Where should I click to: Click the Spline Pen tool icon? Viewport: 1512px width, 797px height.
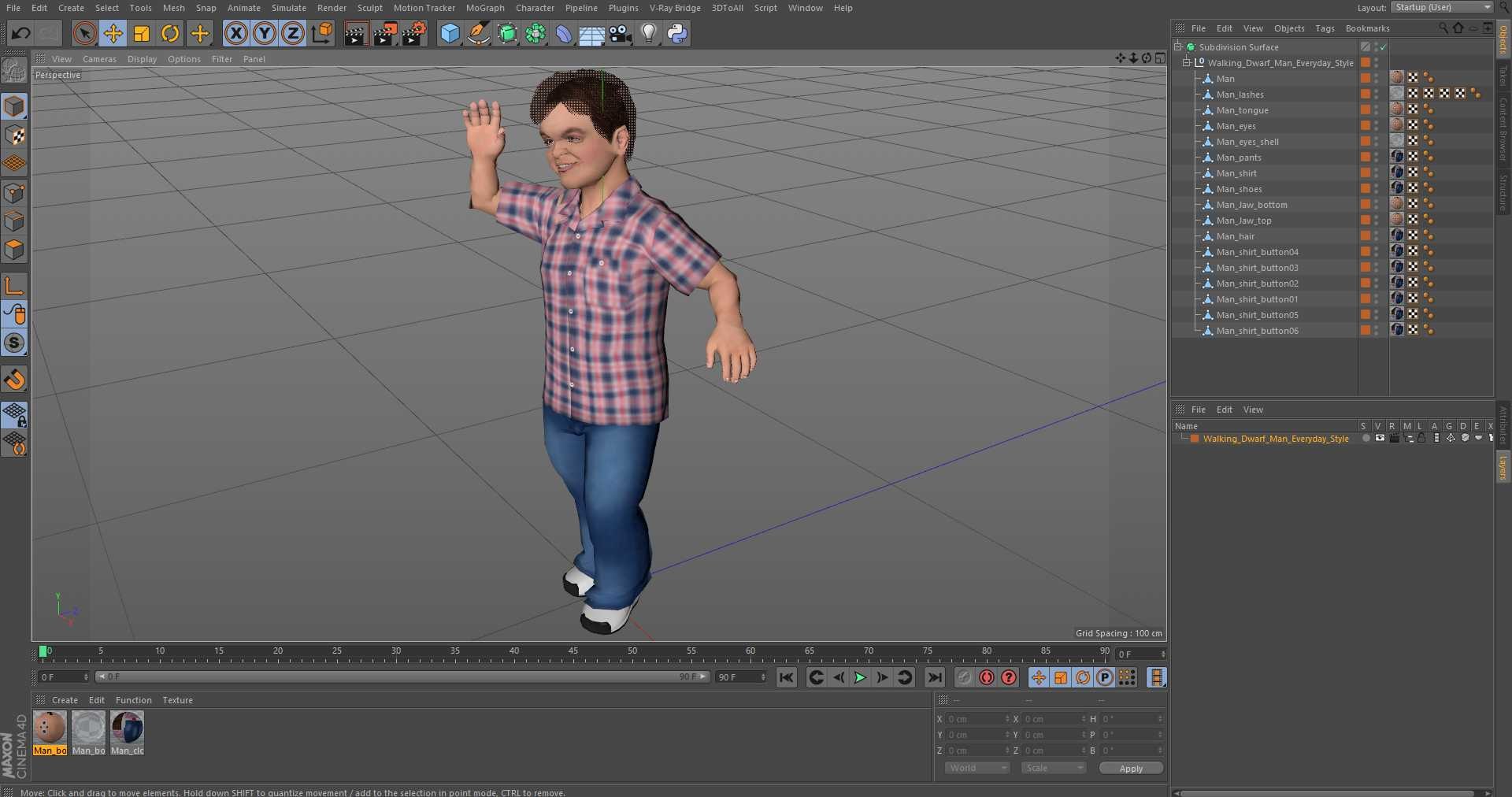(478, 33)
